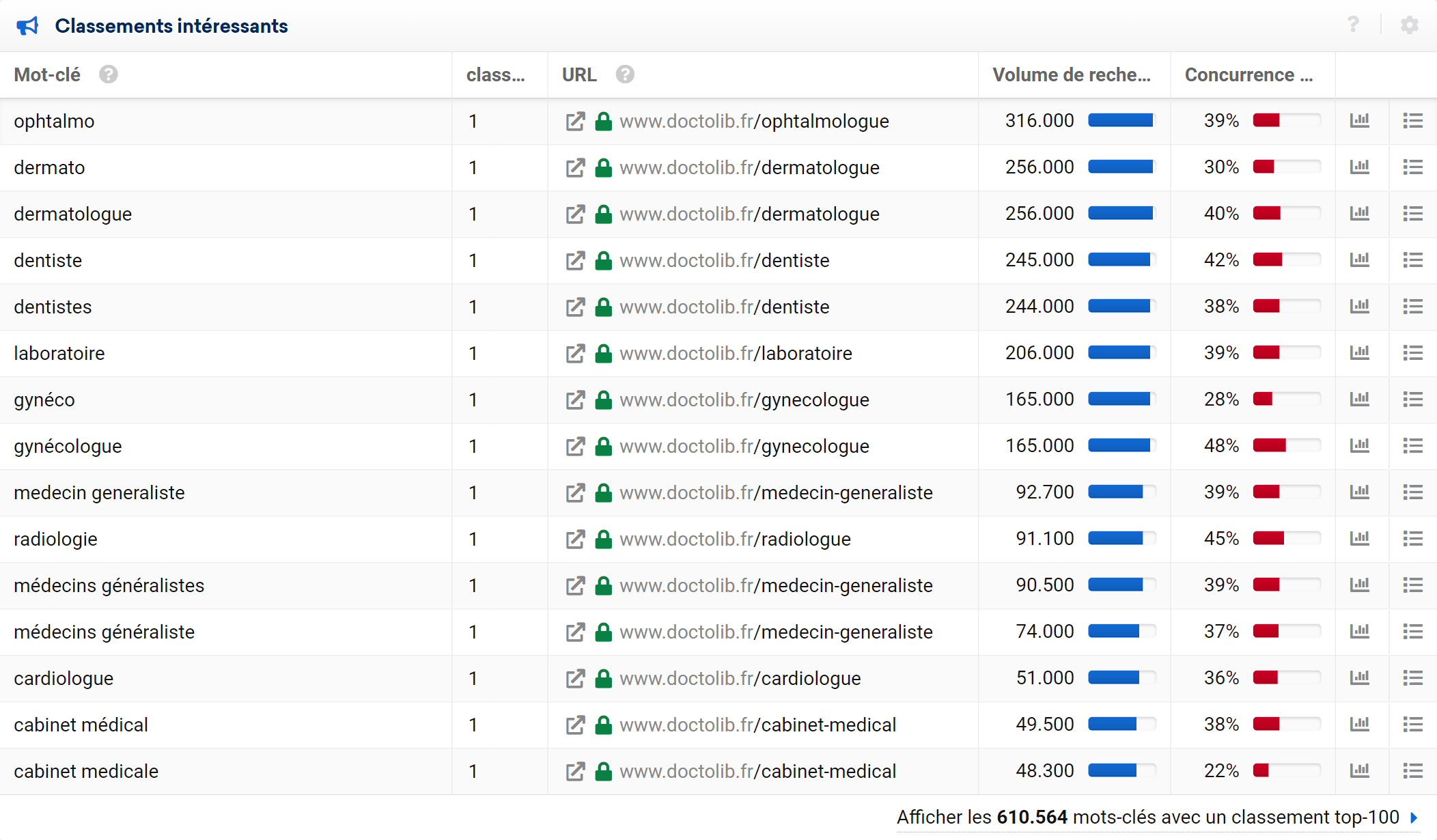Sort table by class... ranking column header
This screenshot has height=840, width=1437.
(x=496, y=74)
